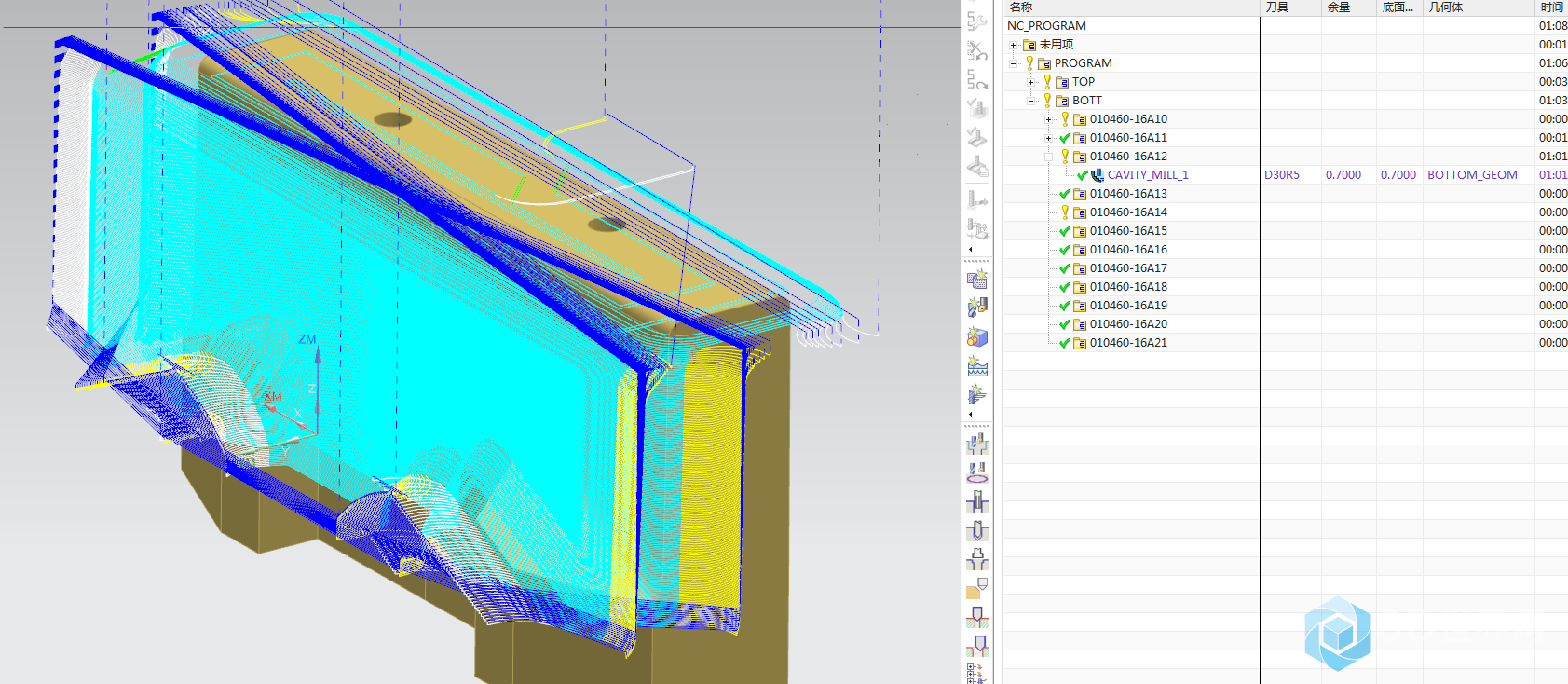The height and width of the screenshot is (684, 1568).
Task: Select the BOTT program group
Action: [1087, 101]
